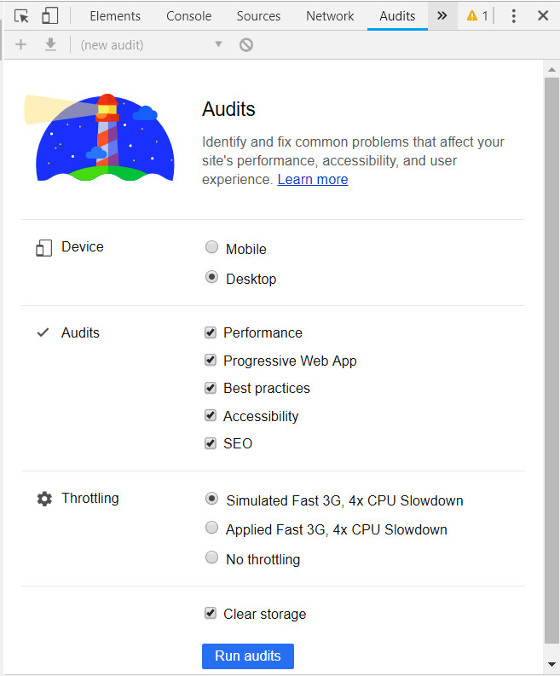The image size is (560, 676).
Task: Click the clear all circle icon
Action: [246, 45]
